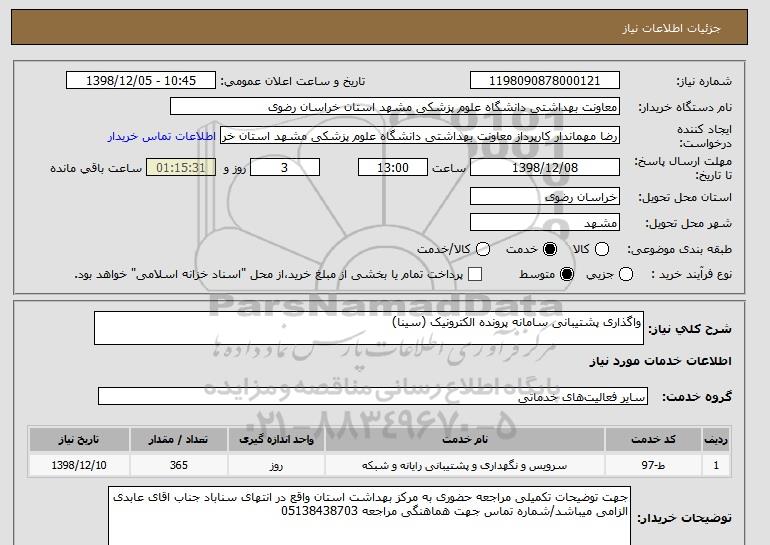Screen dimensions: 770x545
Task: Click the جزئیات اطلاعات نیاز header title
Action: [671, 28]
